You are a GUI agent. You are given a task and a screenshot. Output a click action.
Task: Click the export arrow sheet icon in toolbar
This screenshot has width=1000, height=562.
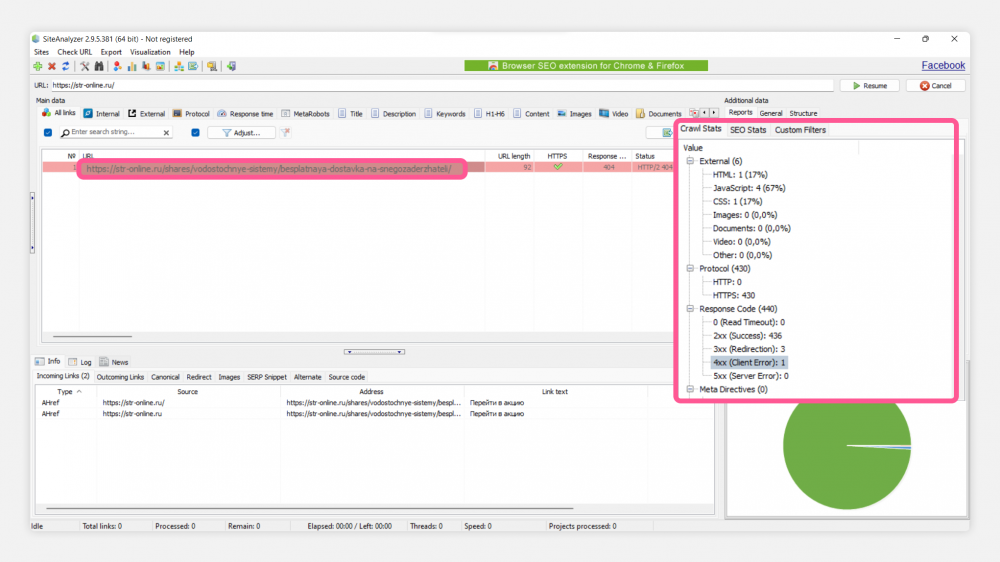pos(193,66)
